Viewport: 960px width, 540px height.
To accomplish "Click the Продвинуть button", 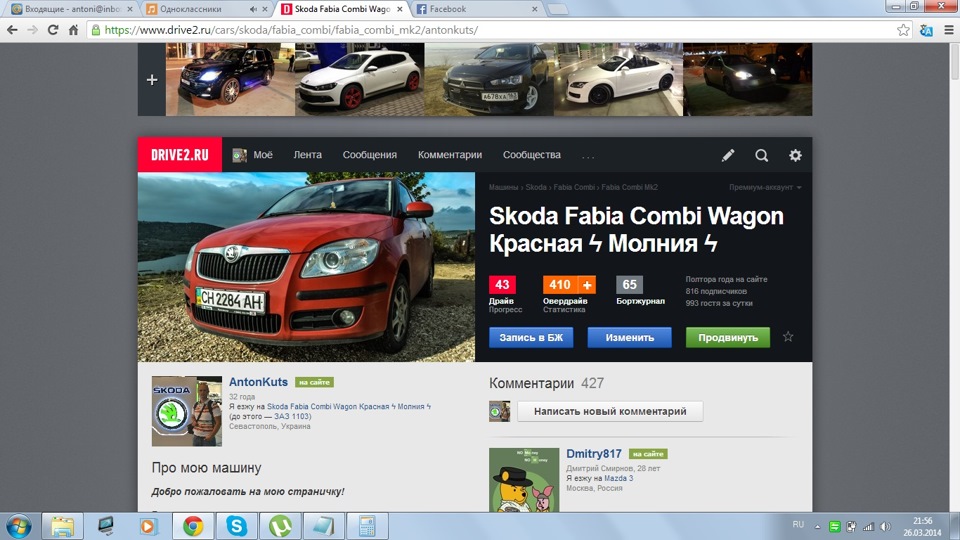I will (728, 337).
